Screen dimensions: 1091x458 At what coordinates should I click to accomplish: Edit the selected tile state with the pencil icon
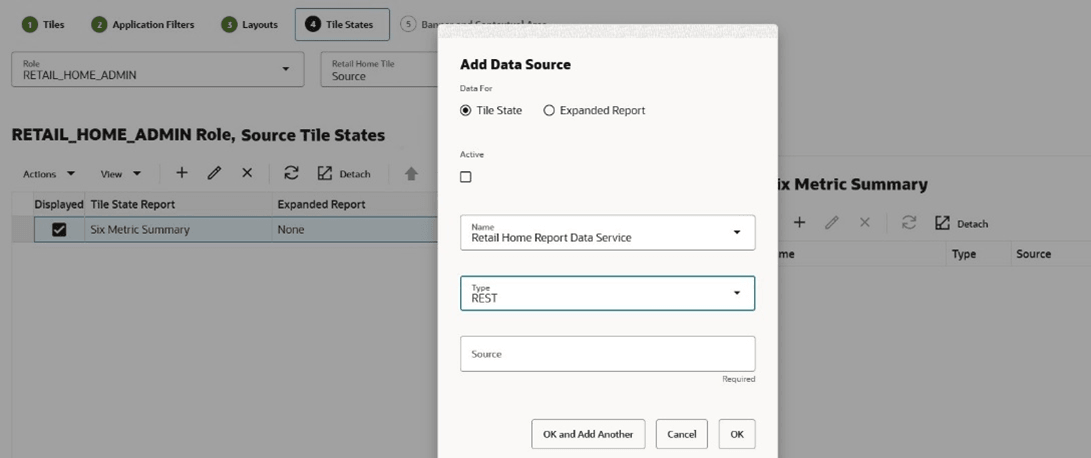coord(214,173)
